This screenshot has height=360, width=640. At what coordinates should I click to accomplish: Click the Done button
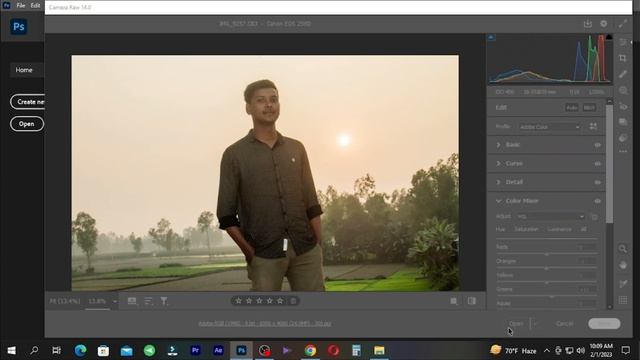tap(604, 324)
